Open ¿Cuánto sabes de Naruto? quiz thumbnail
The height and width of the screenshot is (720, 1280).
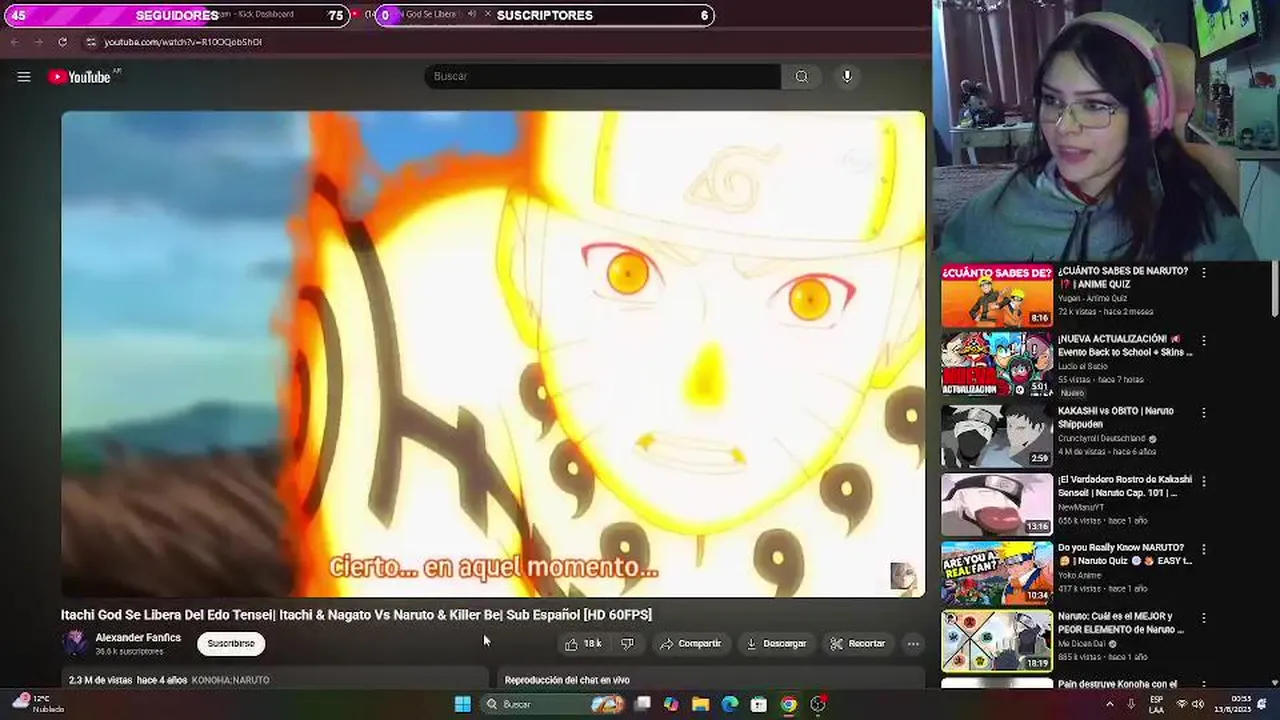point(997,296)
